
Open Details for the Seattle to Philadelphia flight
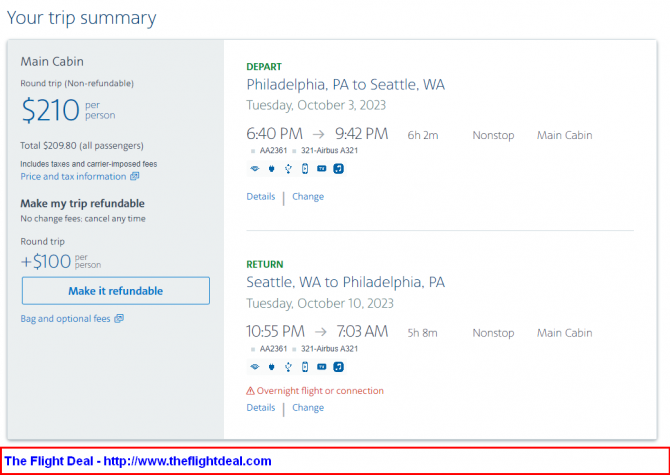(261, 408)
